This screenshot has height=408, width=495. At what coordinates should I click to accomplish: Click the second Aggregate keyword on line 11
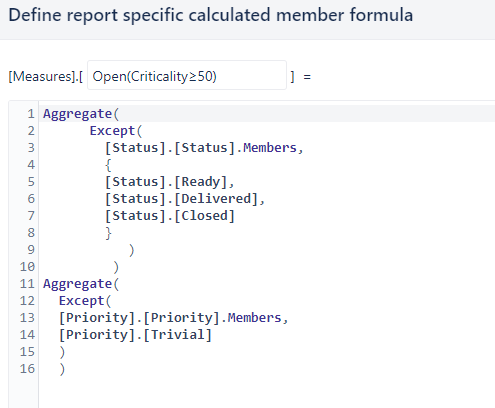click(x=77, y=284)
